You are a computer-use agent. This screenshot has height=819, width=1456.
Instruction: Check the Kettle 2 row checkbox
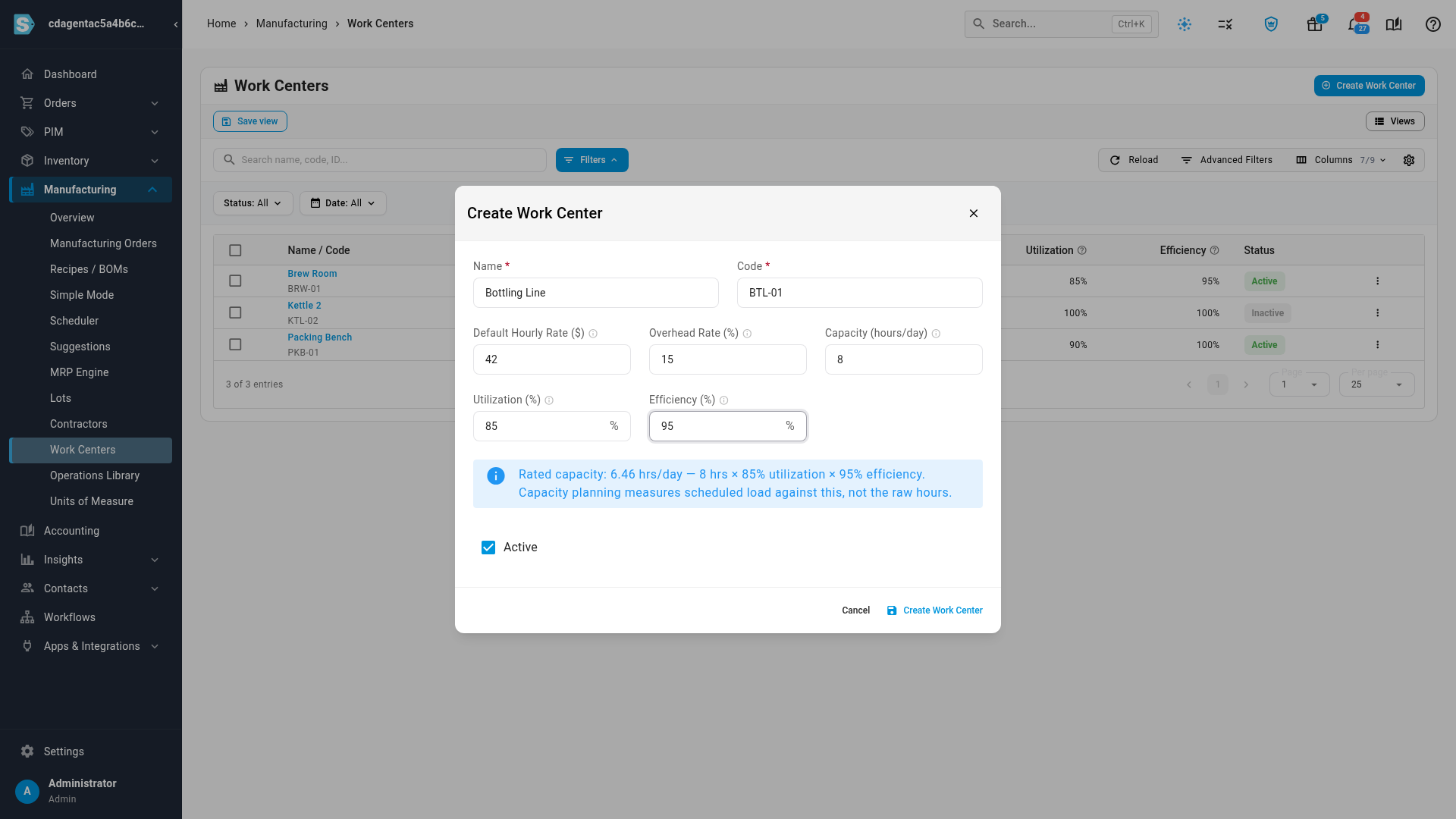[x=235, y=313]
